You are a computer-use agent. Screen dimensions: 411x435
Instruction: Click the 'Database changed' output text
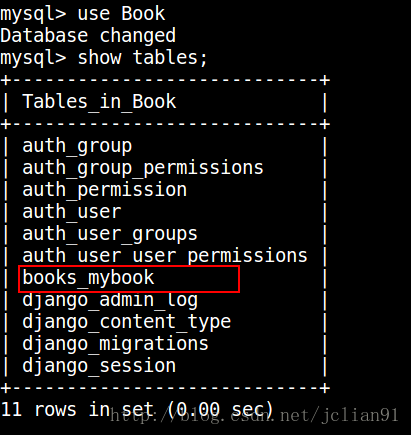(x=88, y=36)
